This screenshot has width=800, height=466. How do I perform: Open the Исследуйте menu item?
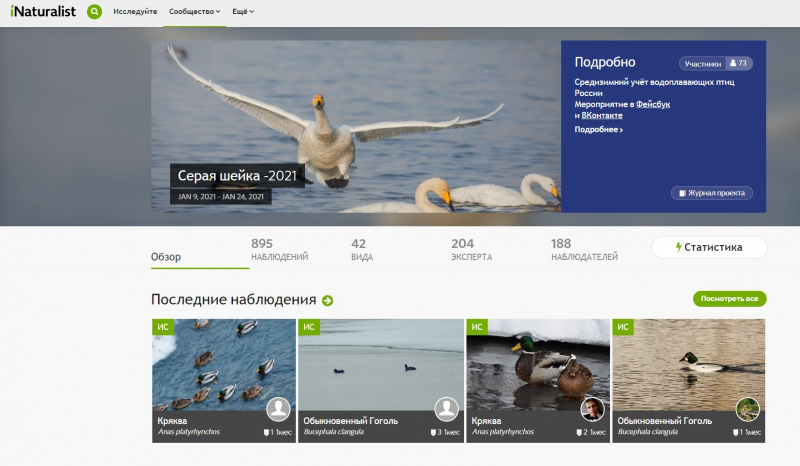(135, 12)
